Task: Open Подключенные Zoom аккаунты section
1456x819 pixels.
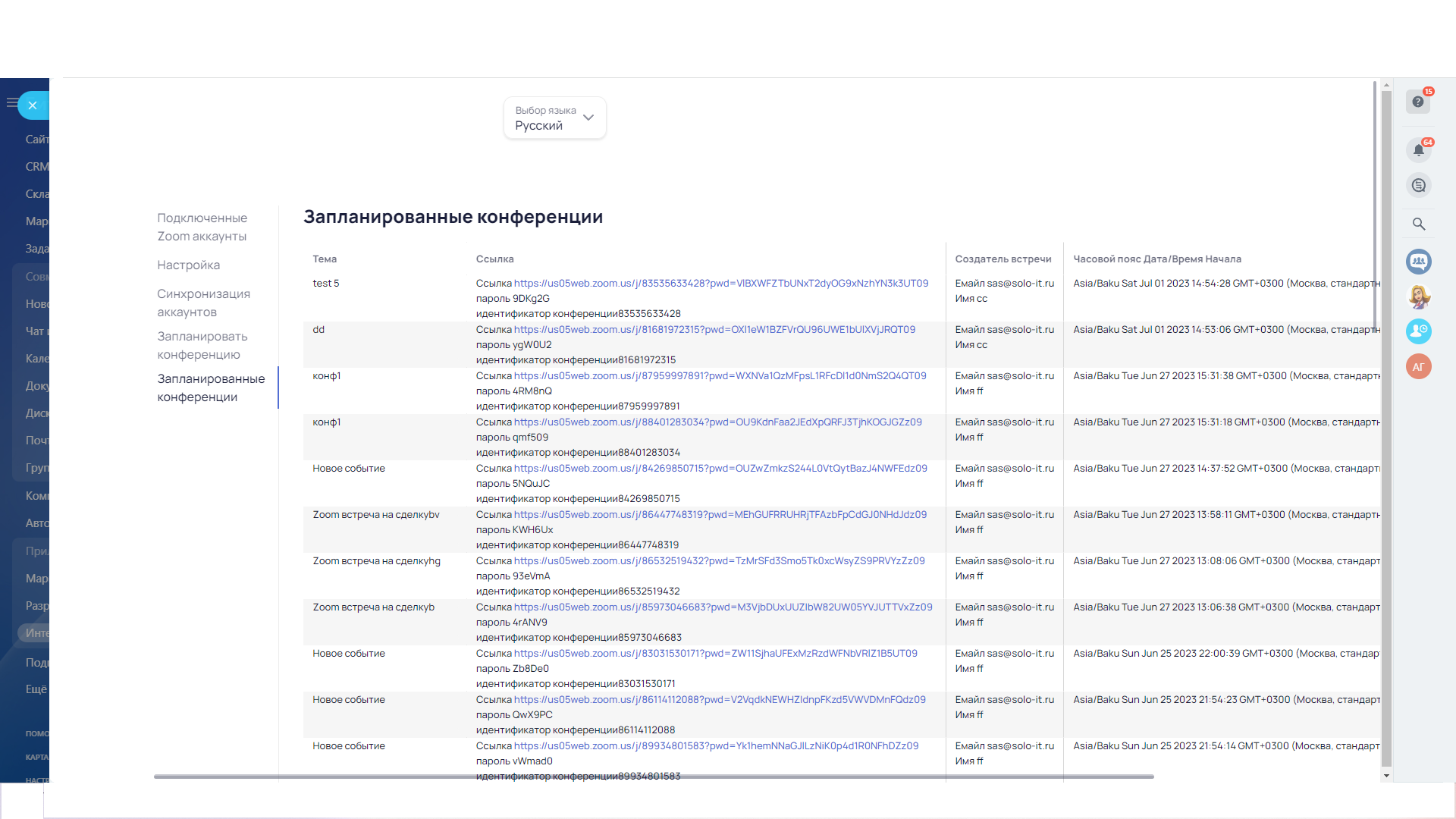Action: click(x=202, y=227)
